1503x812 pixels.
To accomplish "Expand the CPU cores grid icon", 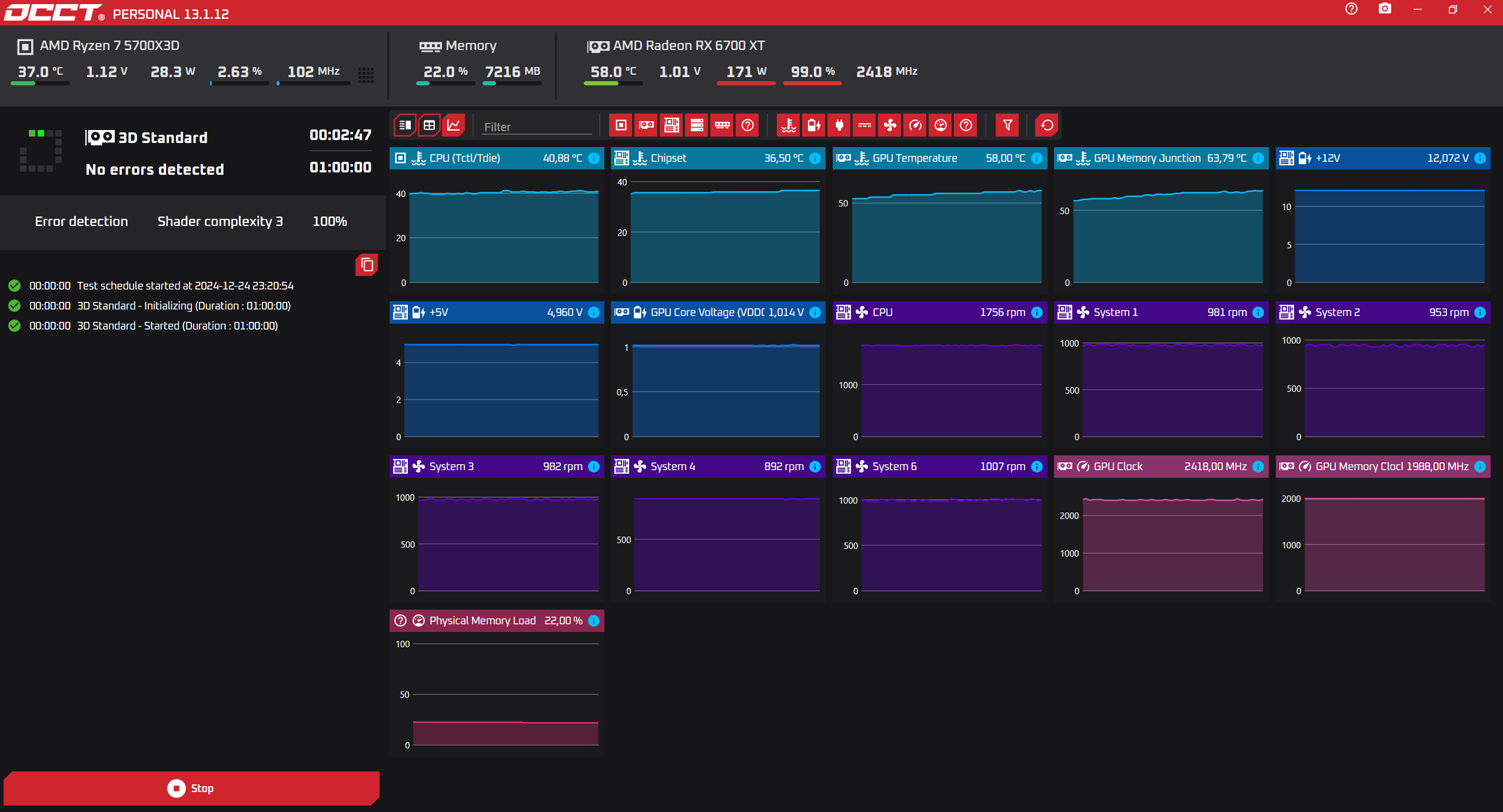I will 366,75.
